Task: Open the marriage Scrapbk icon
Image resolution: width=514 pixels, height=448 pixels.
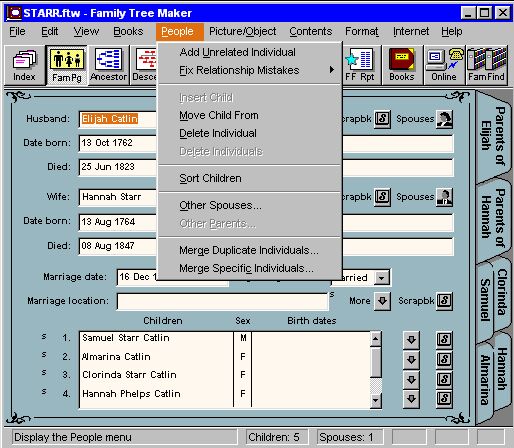Action: (x=445, y=301)
